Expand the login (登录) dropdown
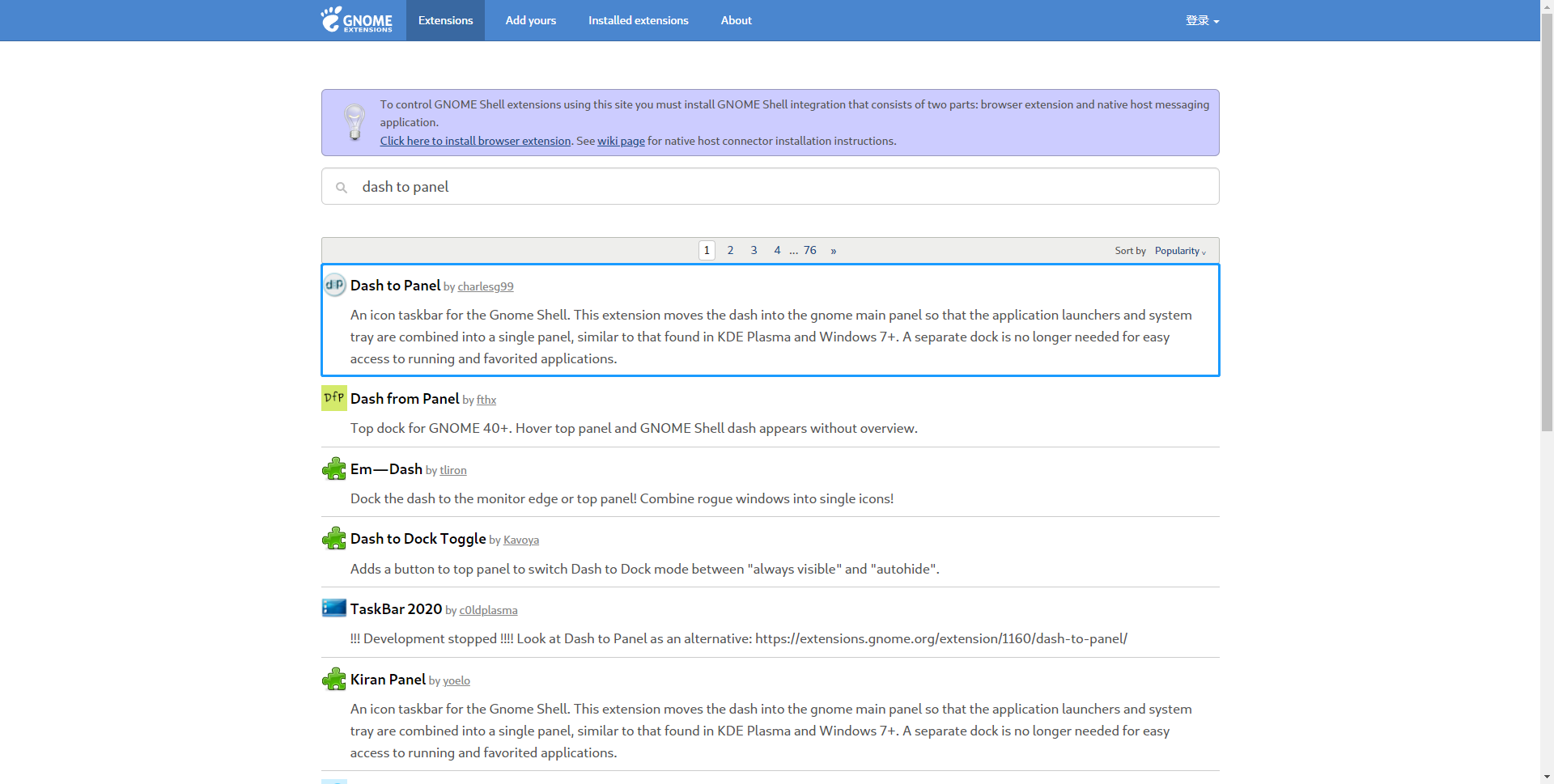The height and width of the screenshot is (784, 1554). tap(1202, 20)
